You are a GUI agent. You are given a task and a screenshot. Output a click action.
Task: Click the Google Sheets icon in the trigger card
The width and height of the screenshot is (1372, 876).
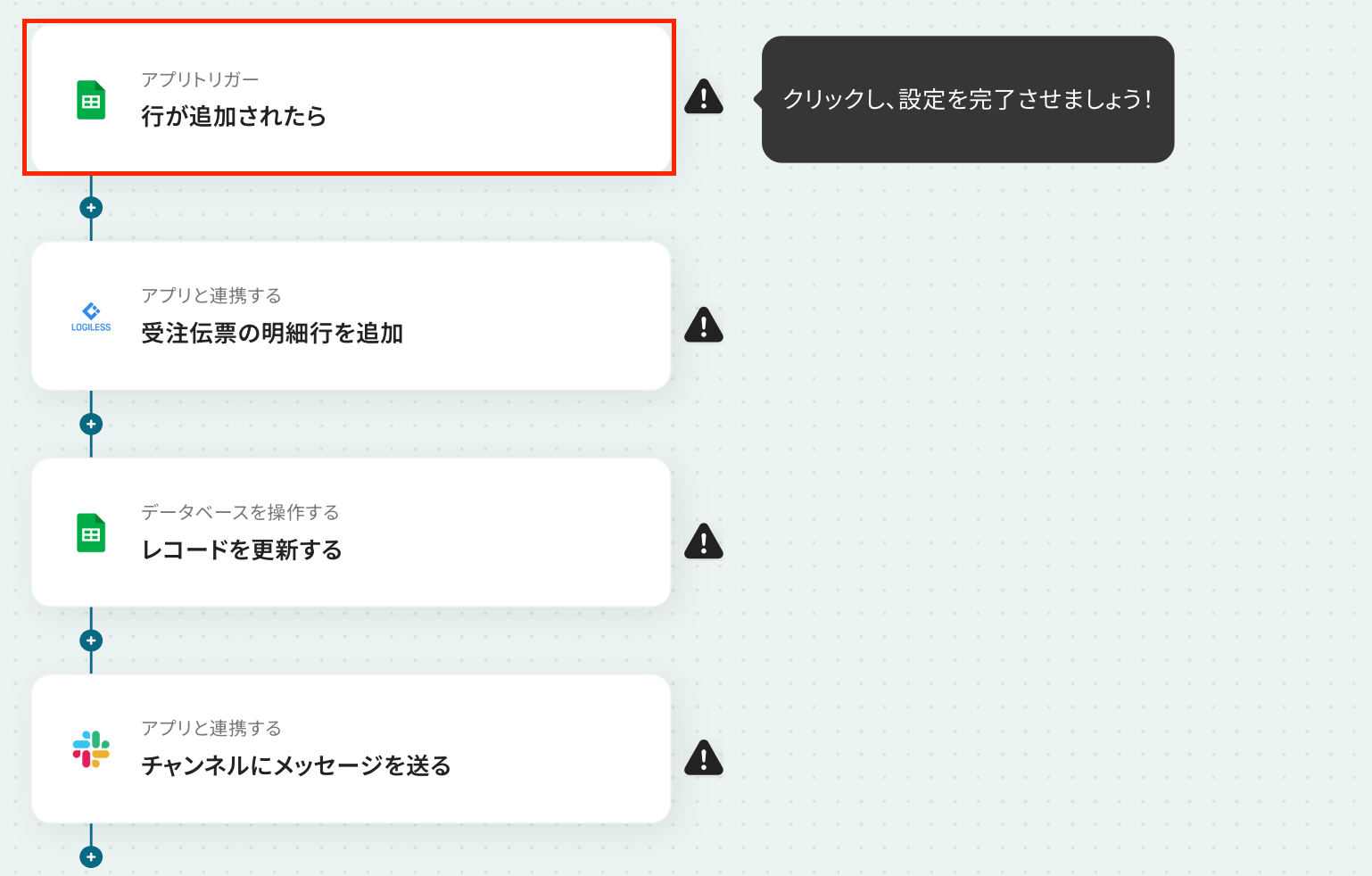point(91,100)
